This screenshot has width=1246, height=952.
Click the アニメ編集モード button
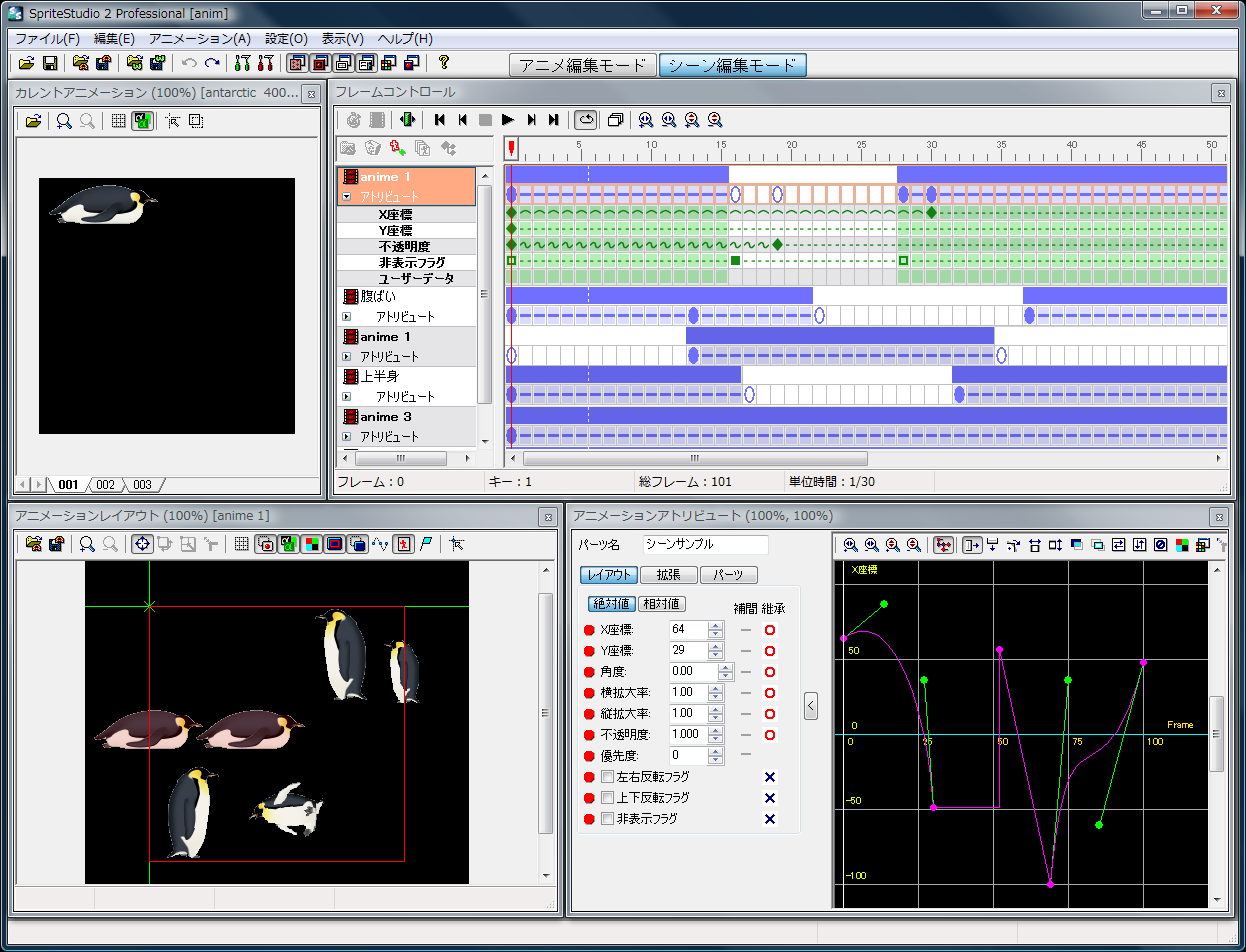[582, 65]
